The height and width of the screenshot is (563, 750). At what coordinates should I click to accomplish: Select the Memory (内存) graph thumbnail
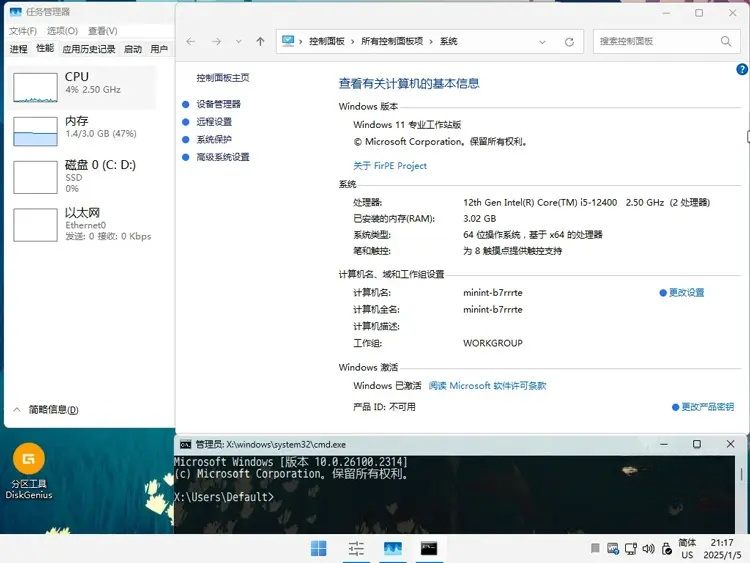click(35, 132)
